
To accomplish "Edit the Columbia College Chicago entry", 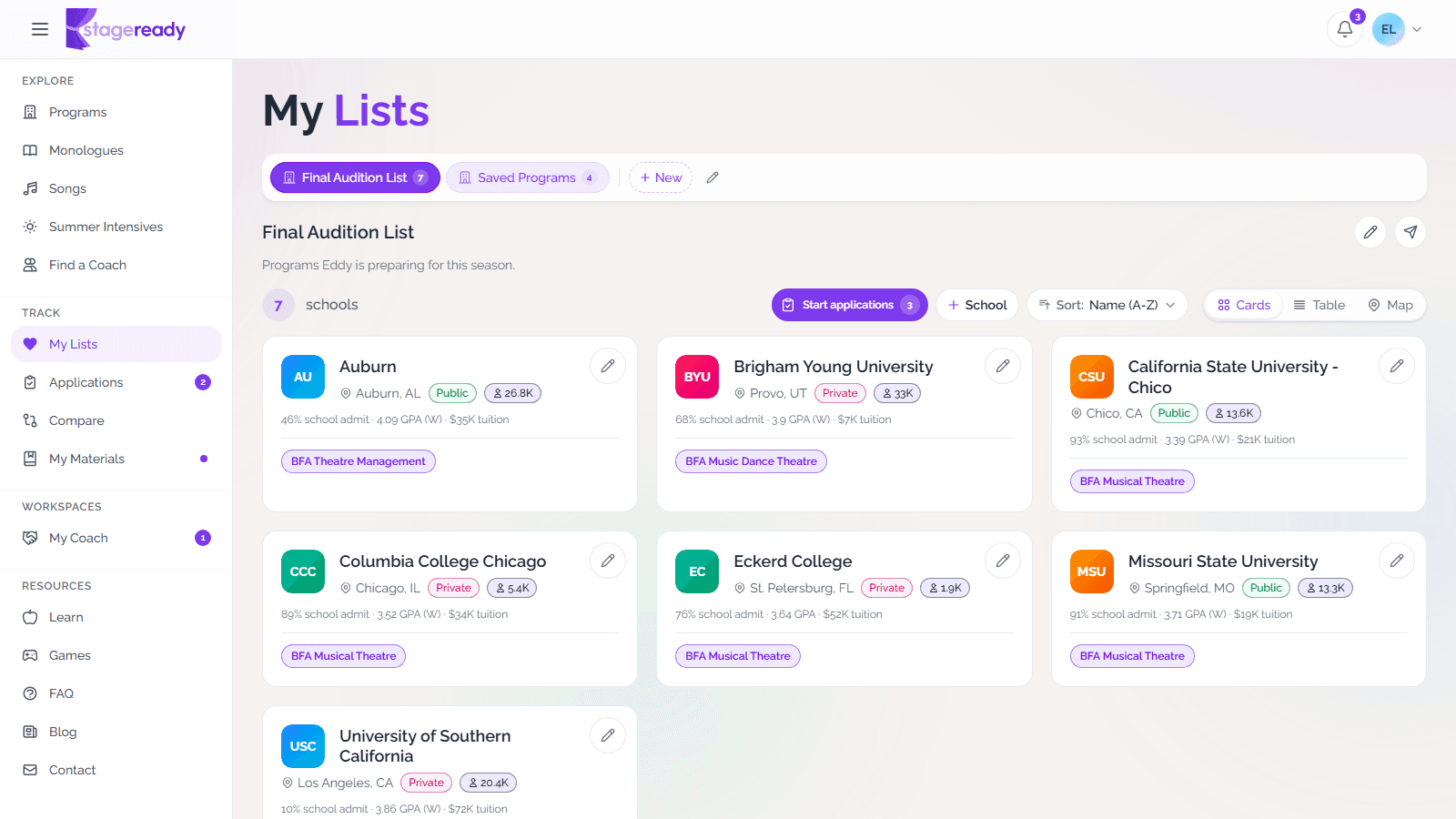I will pyautogui.click(x=608, y=561).
